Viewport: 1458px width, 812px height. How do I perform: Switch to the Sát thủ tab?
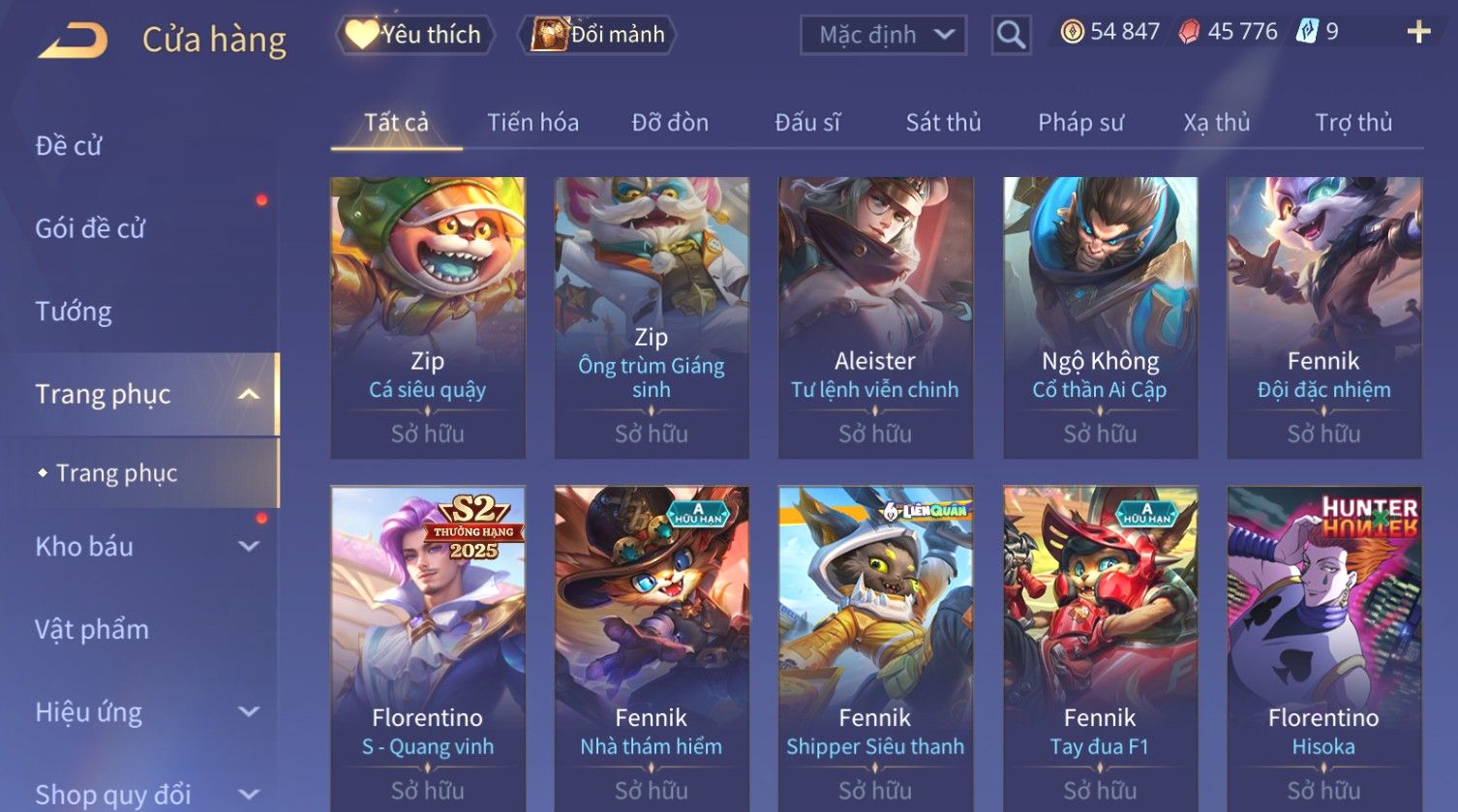[943, 123]
